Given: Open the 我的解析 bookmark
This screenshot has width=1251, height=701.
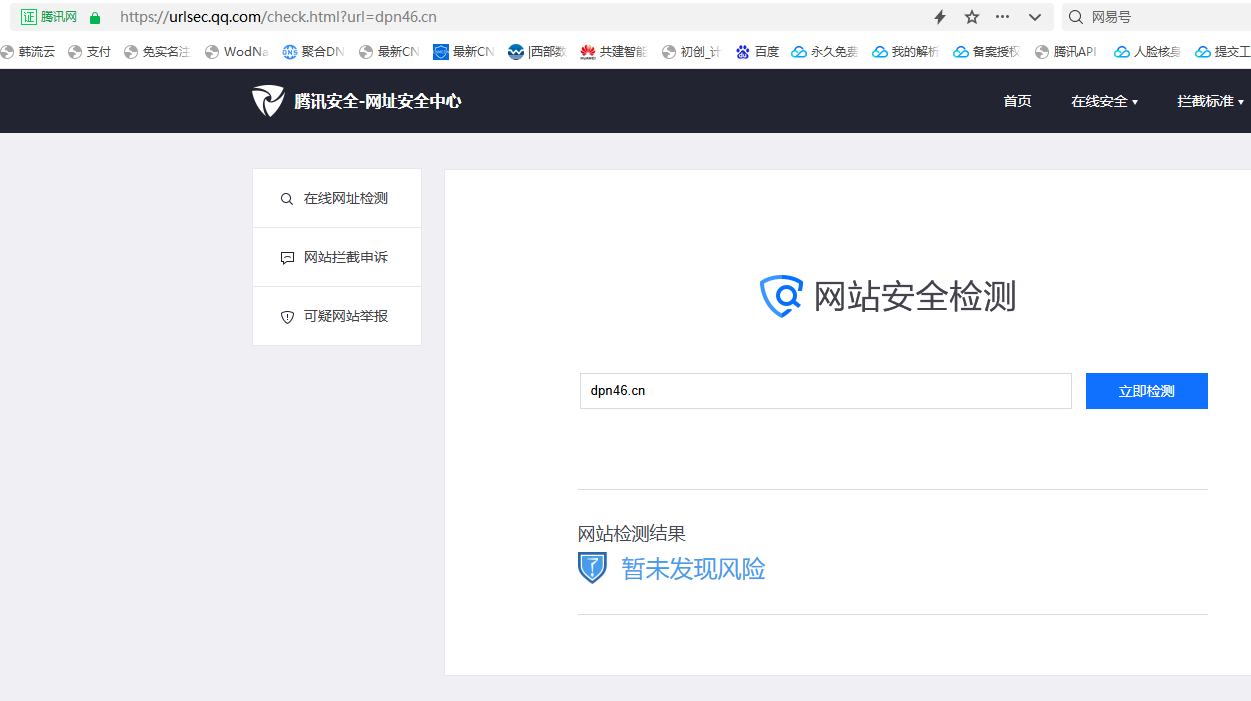Looking at the screenshot, I should pos(906,52).
